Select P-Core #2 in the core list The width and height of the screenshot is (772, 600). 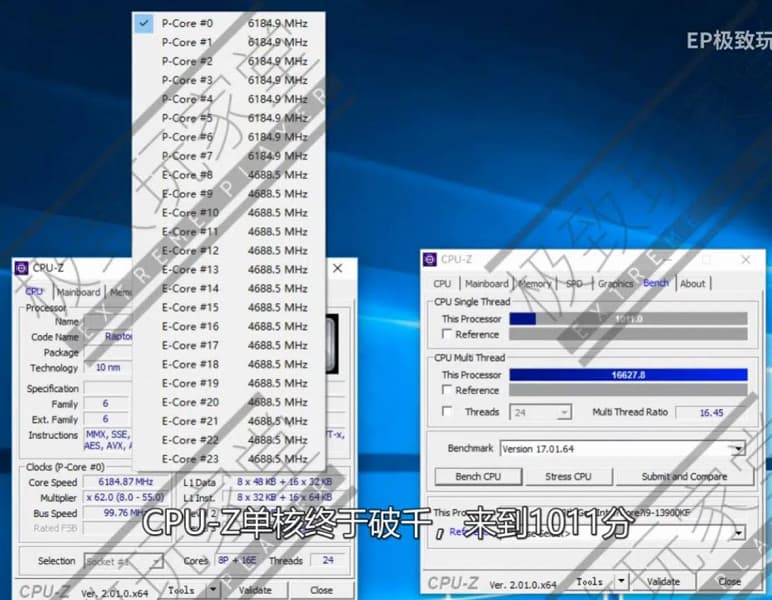[x=228, y=61]
